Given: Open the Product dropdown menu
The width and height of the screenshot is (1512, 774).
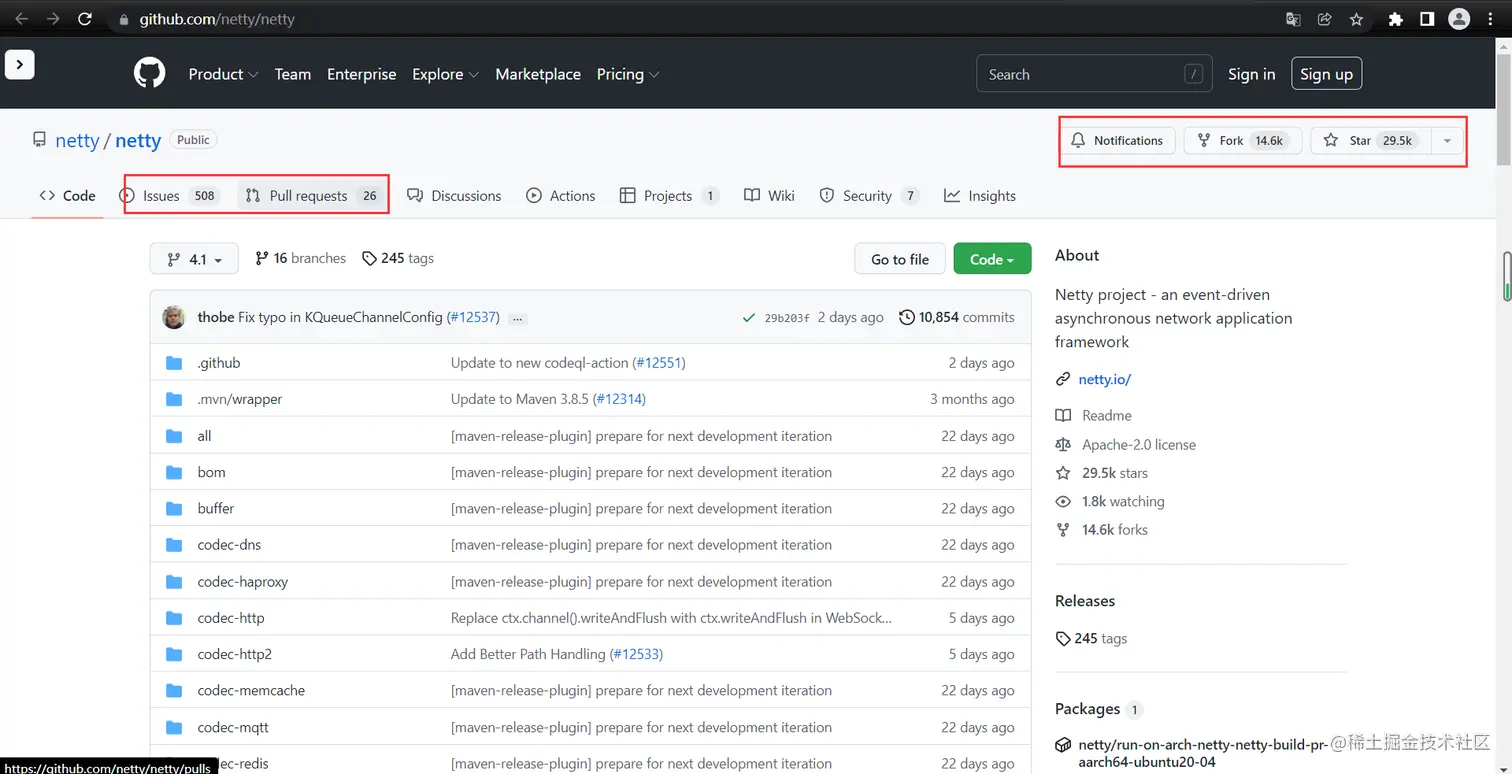Looking at the screenshot, I should [223, 74].
